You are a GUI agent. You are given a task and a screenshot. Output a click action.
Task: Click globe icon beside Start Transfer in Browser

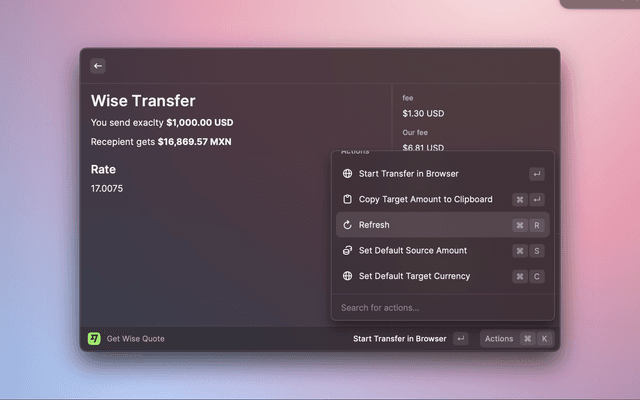(x=347, y=174)
